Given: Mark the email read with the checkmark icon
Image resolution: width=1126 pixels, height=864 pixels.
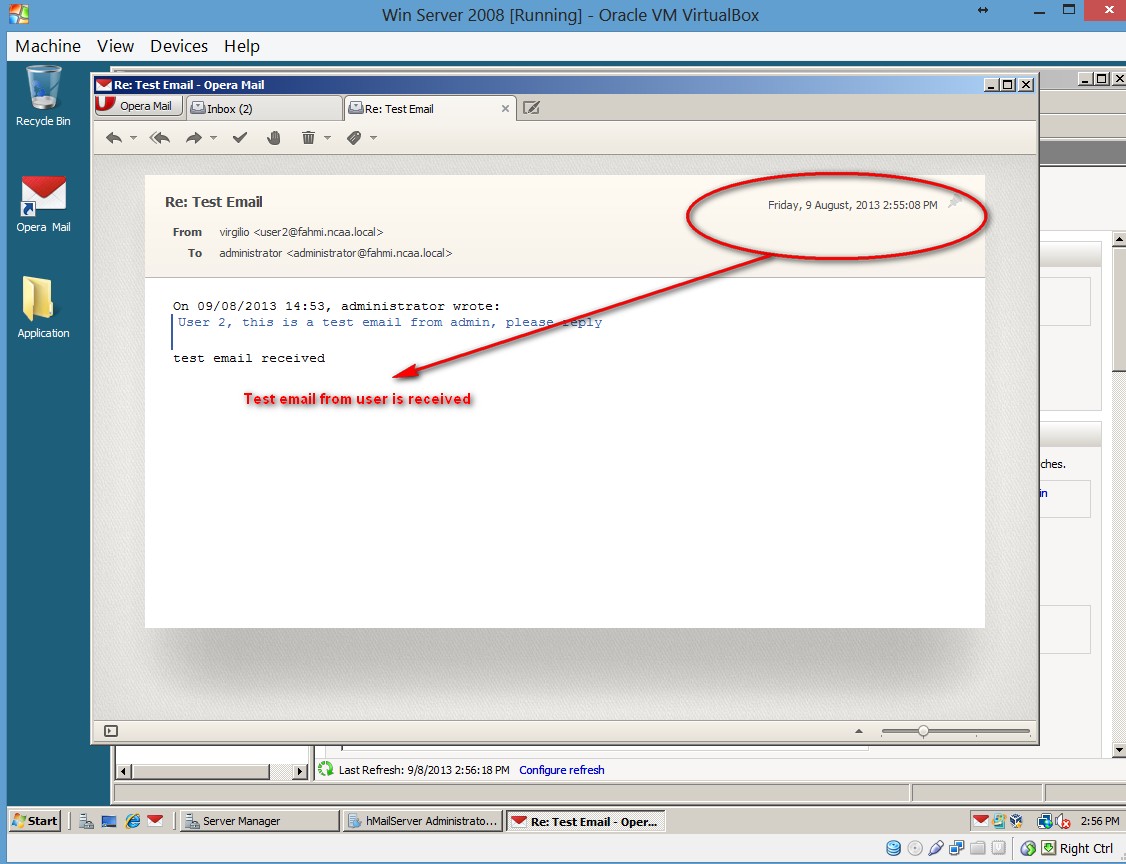Looking at the screenshot, I should 240,137.
